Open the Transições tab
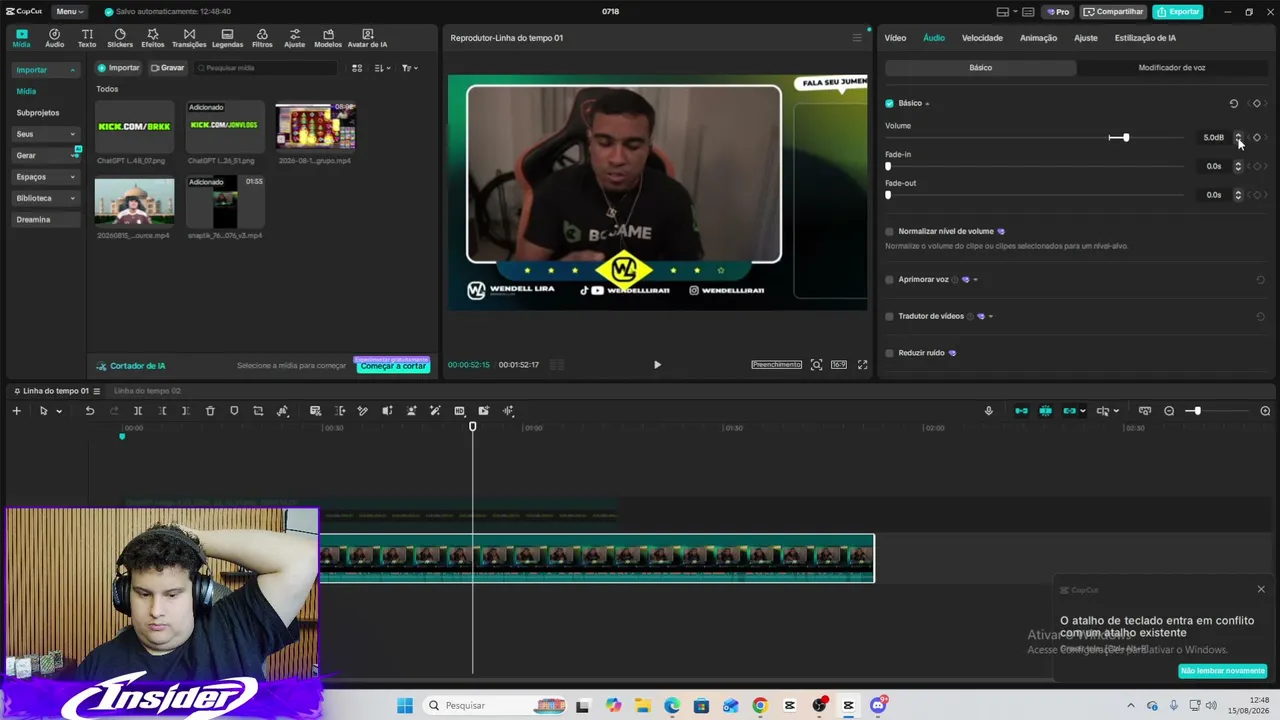The width and height of the screenshot is (1280, 720). (x=189, y=38)
